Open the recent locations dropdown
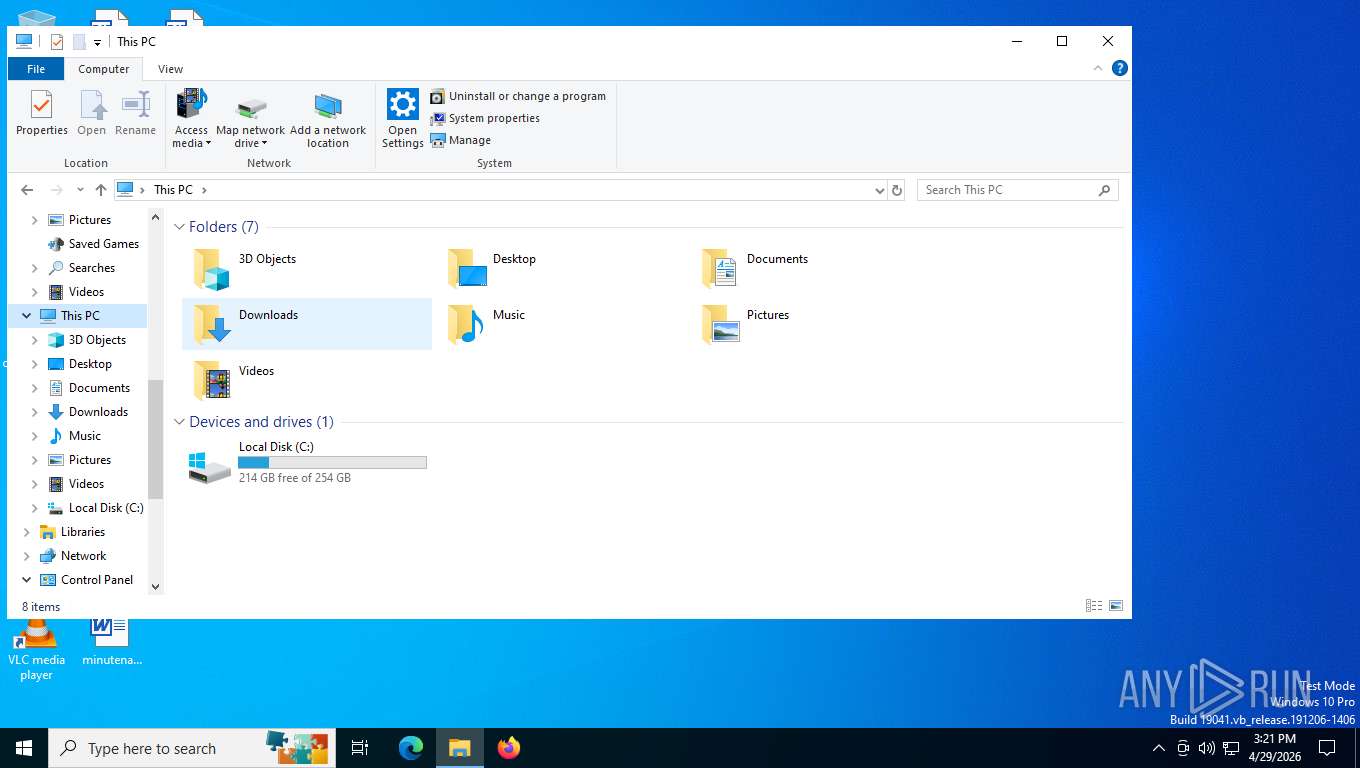The width and height of the screenshot is (1360, 768). (x=80, y=190)
